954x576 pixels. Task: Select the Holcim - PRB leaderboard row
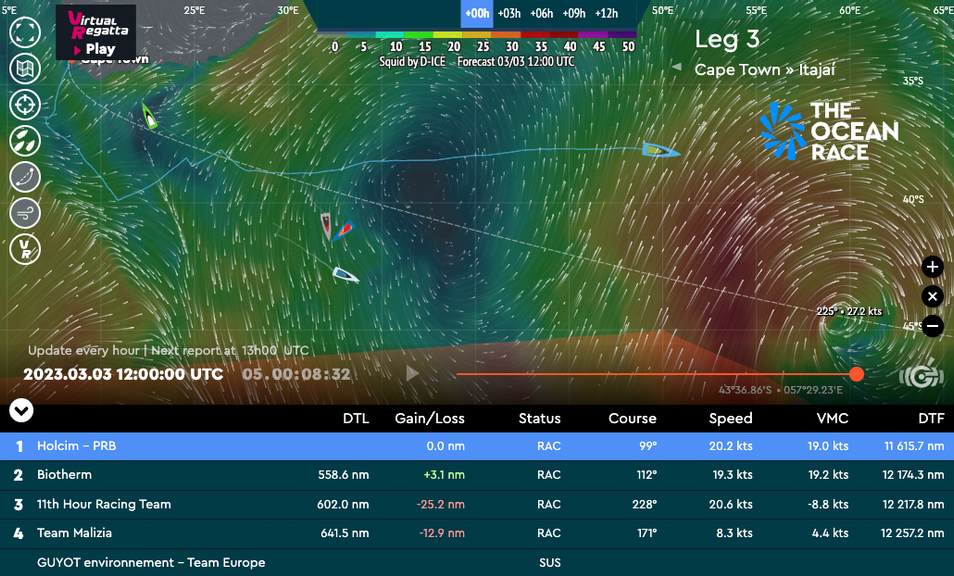click(x=477, y=446)
